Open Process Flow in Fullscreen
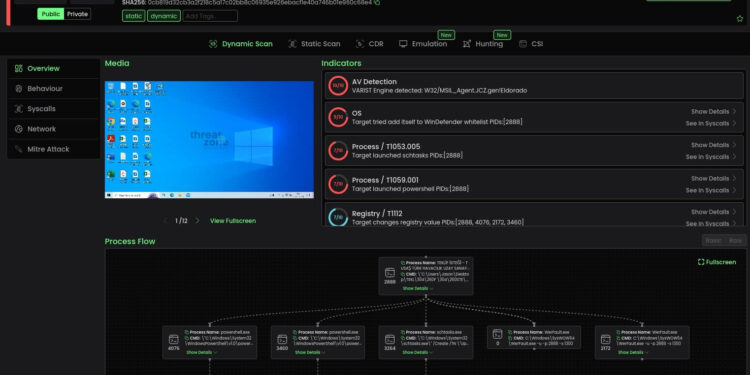 pyautogui.click(x=717, y=262)
